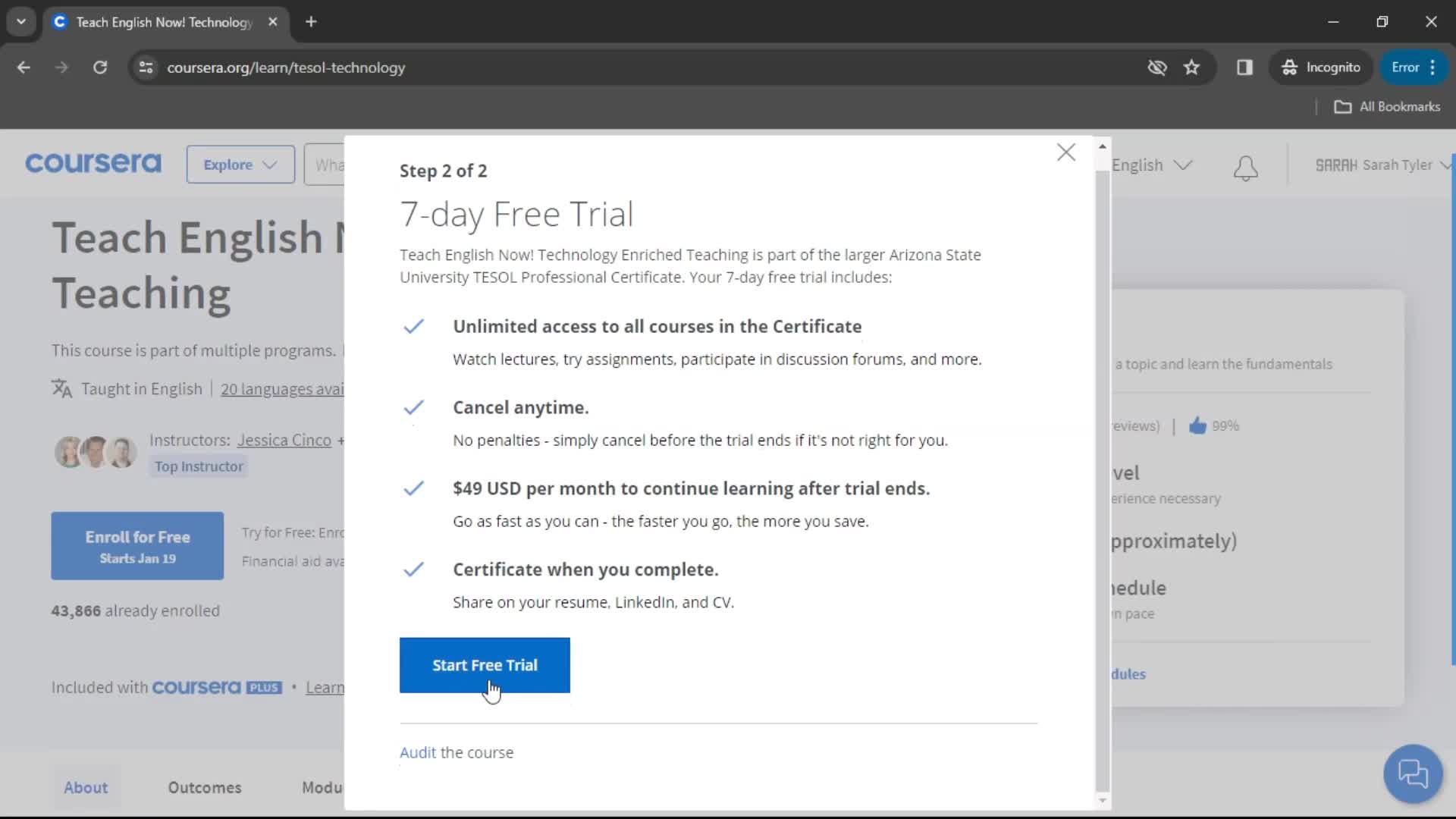Screen dimensions: 1456x819
Task: Open the notifications bell
Action: point(1245,168)
